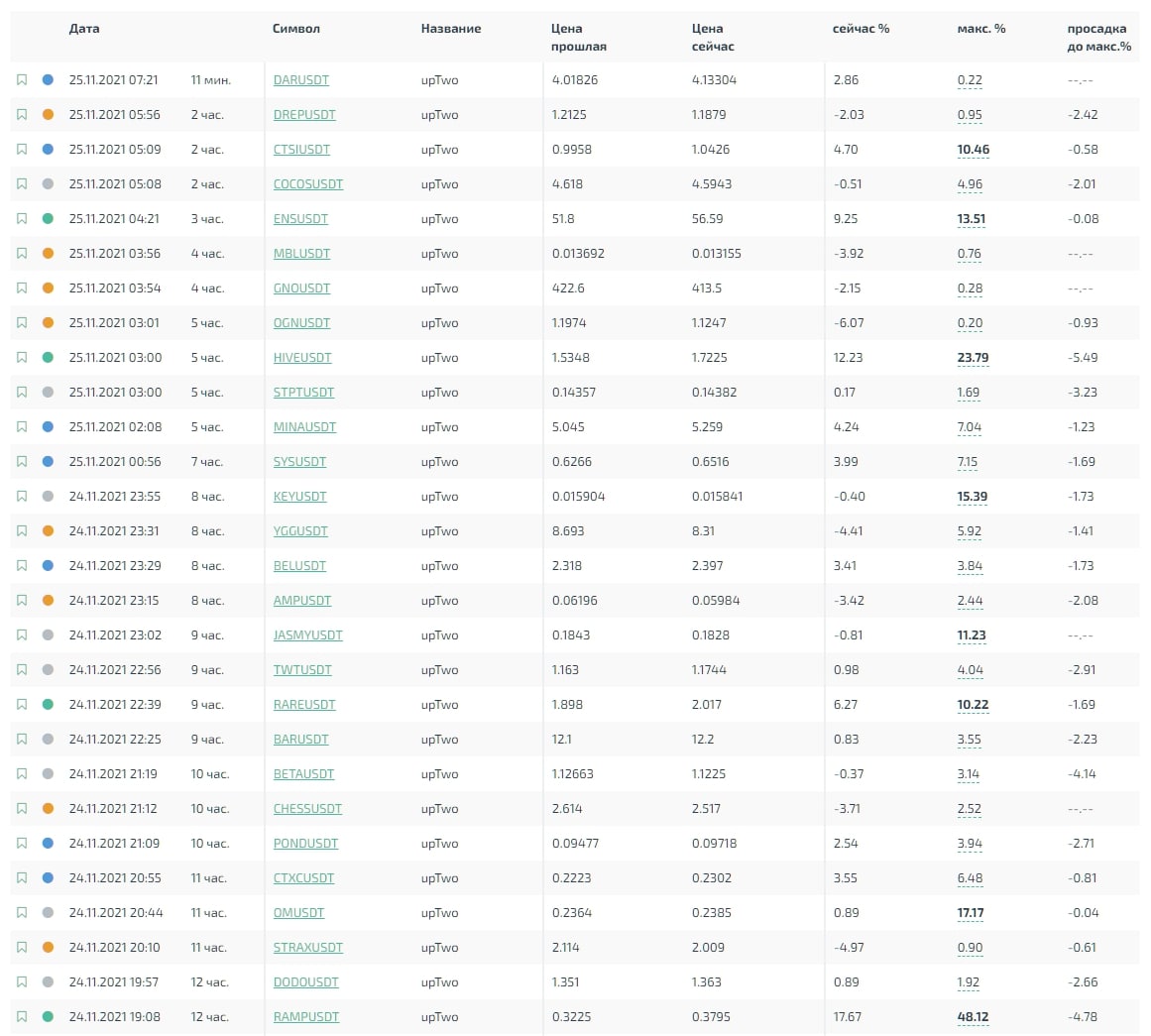Bookmark the COCOSUSDT signal

tap(22, 184)
